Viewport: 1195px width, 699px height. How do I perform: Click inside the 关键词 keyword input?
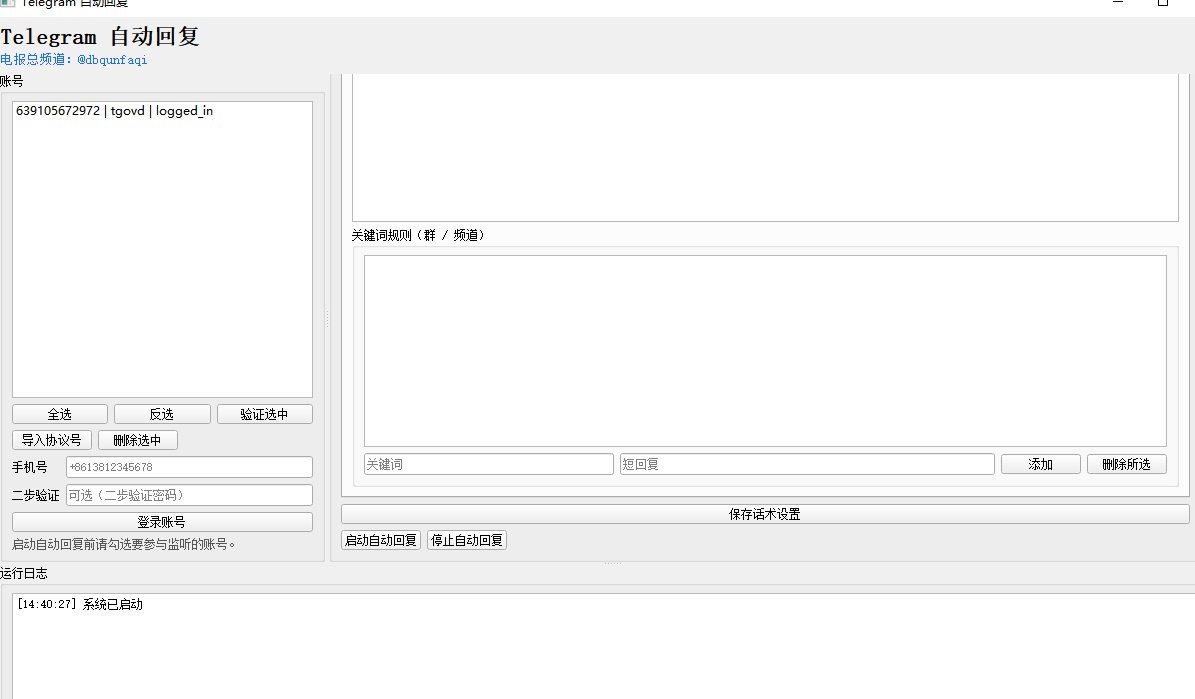(488, 464)
